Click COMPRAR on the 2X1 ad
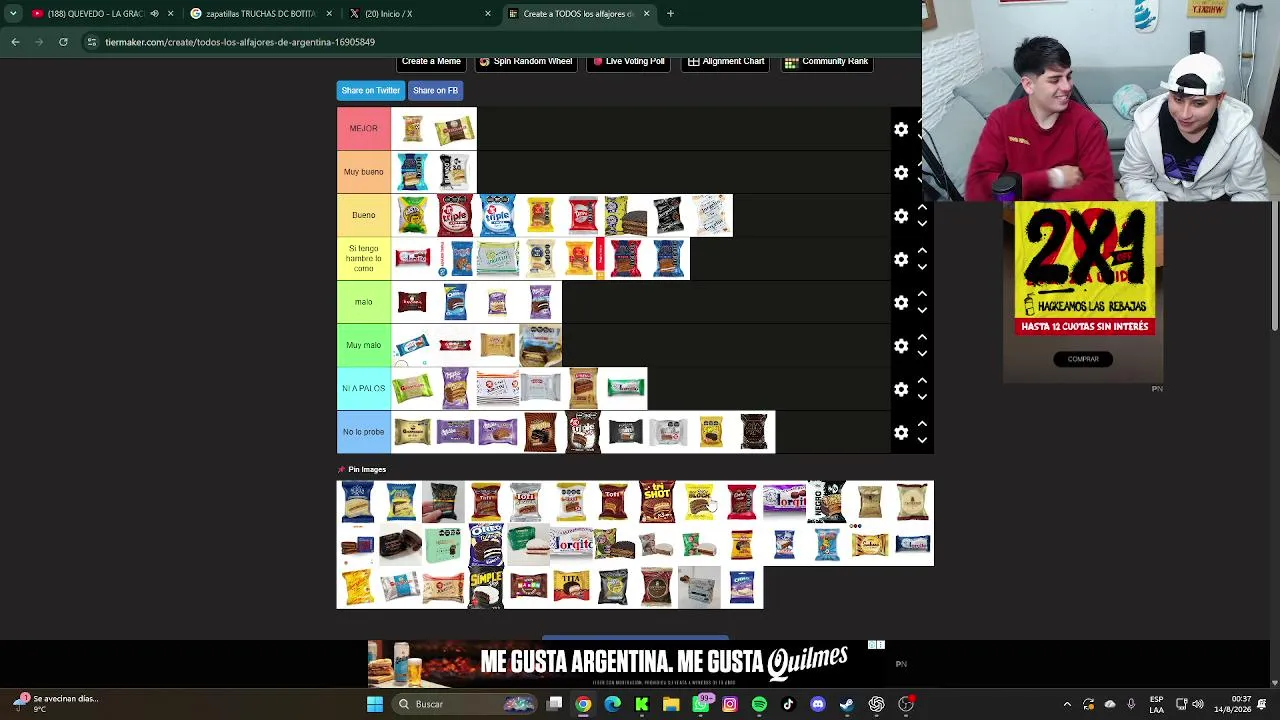This screenshot has height=720, width=1280. [1083, 359]
